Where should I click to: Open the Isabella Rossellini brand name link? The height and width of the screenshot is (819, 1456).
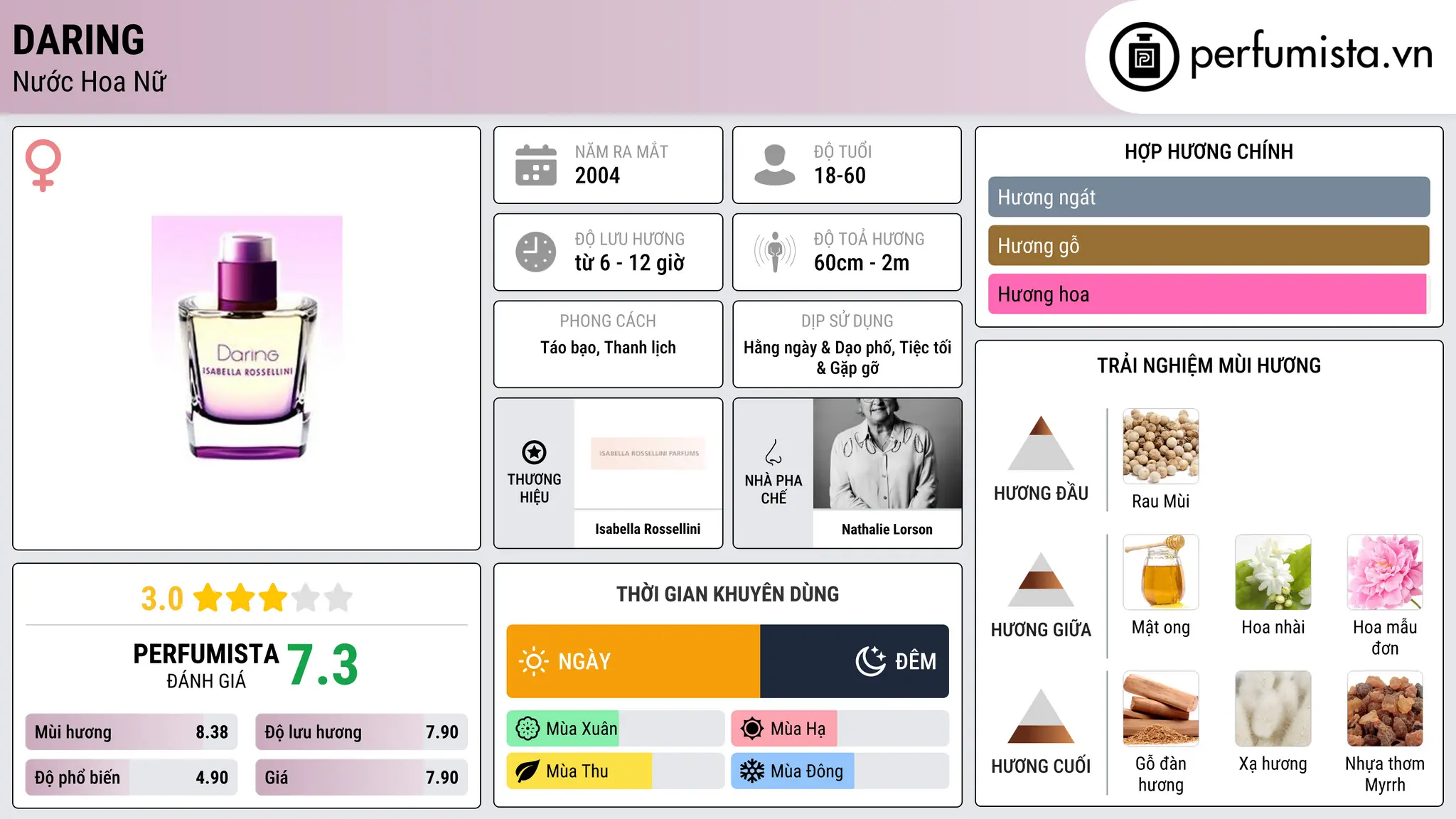pyautogui.click(x=648, y=529)
